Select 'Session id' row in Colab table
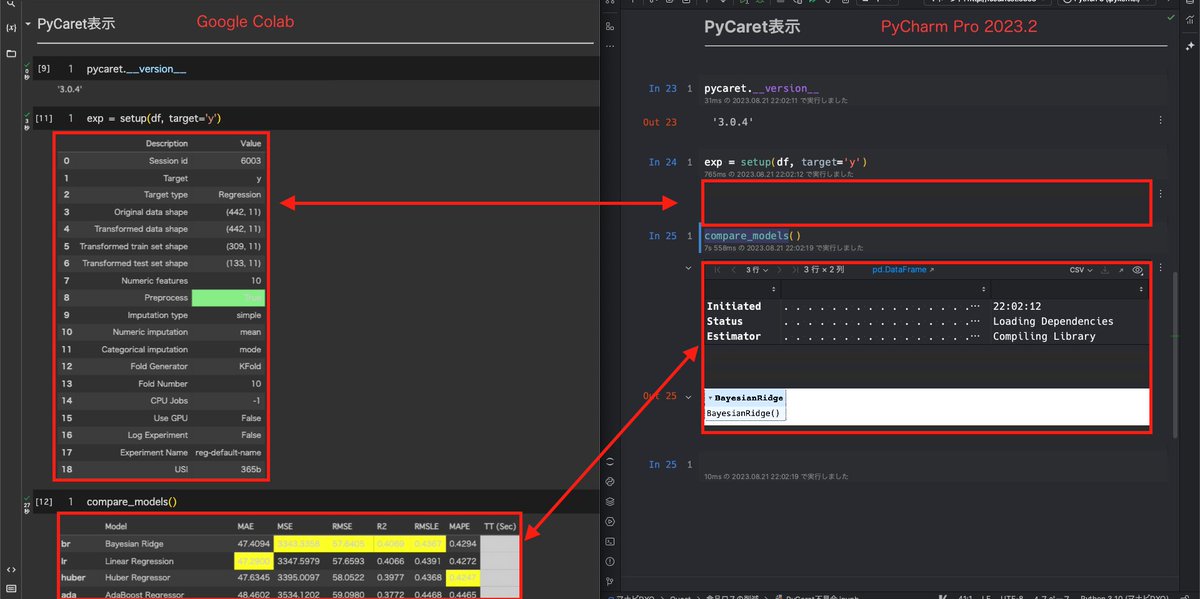Viewport: 1200px width, 599px height. 162,160
